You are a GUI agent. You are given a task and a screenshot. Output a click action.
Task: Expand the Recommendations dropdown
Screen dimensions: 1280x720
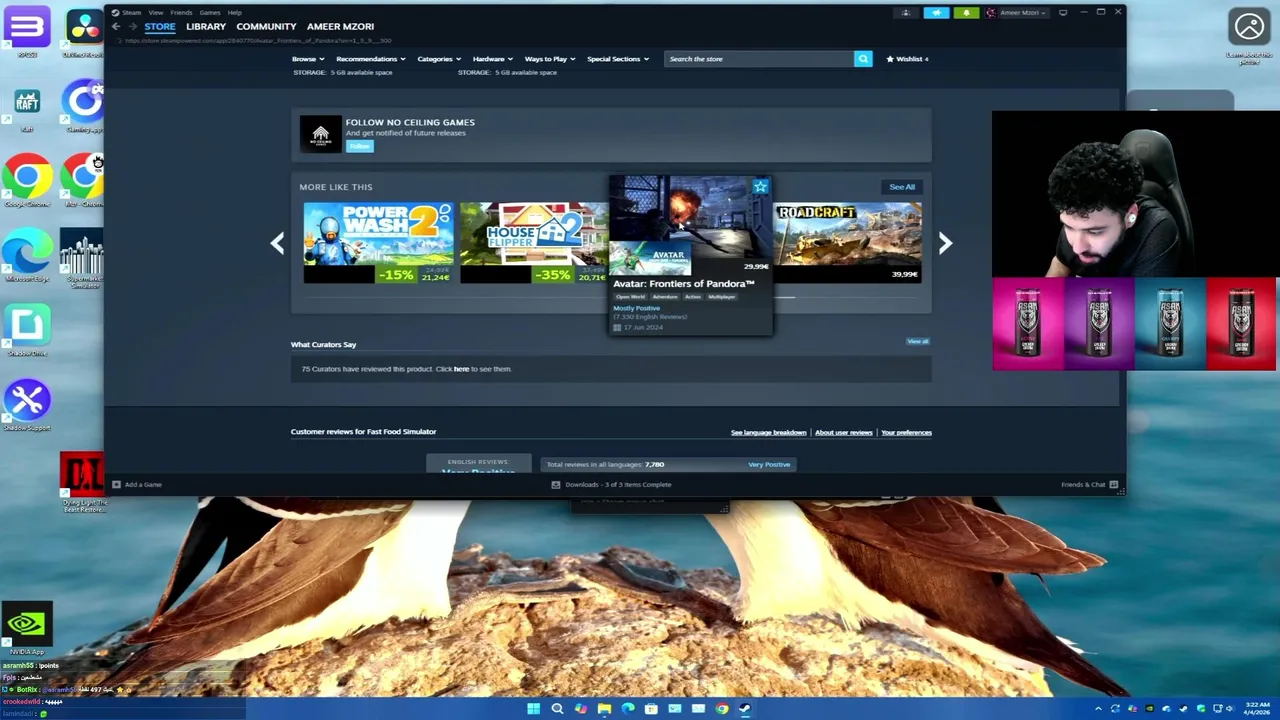[371, 59]
